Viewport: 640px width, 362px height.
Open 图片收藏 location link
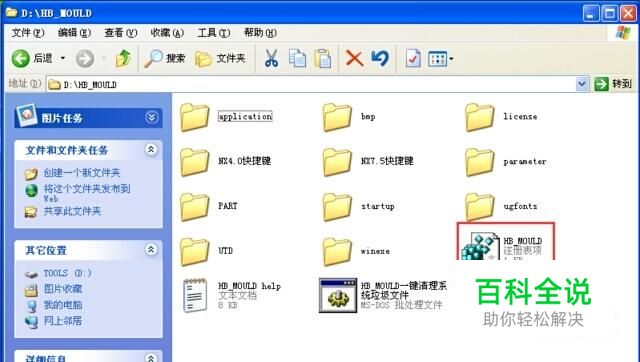[63, 289]
